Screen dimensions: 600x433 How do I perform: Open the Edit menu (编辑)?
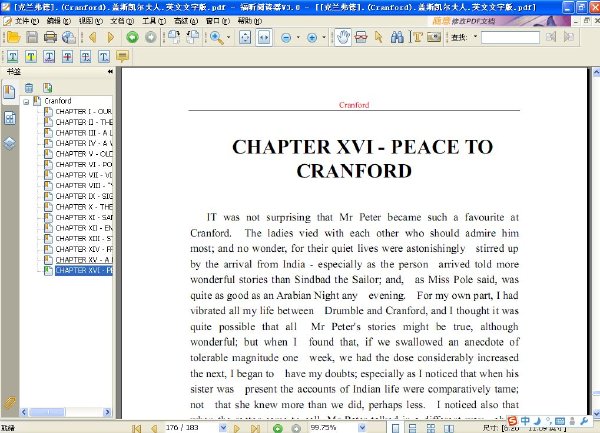59,21
